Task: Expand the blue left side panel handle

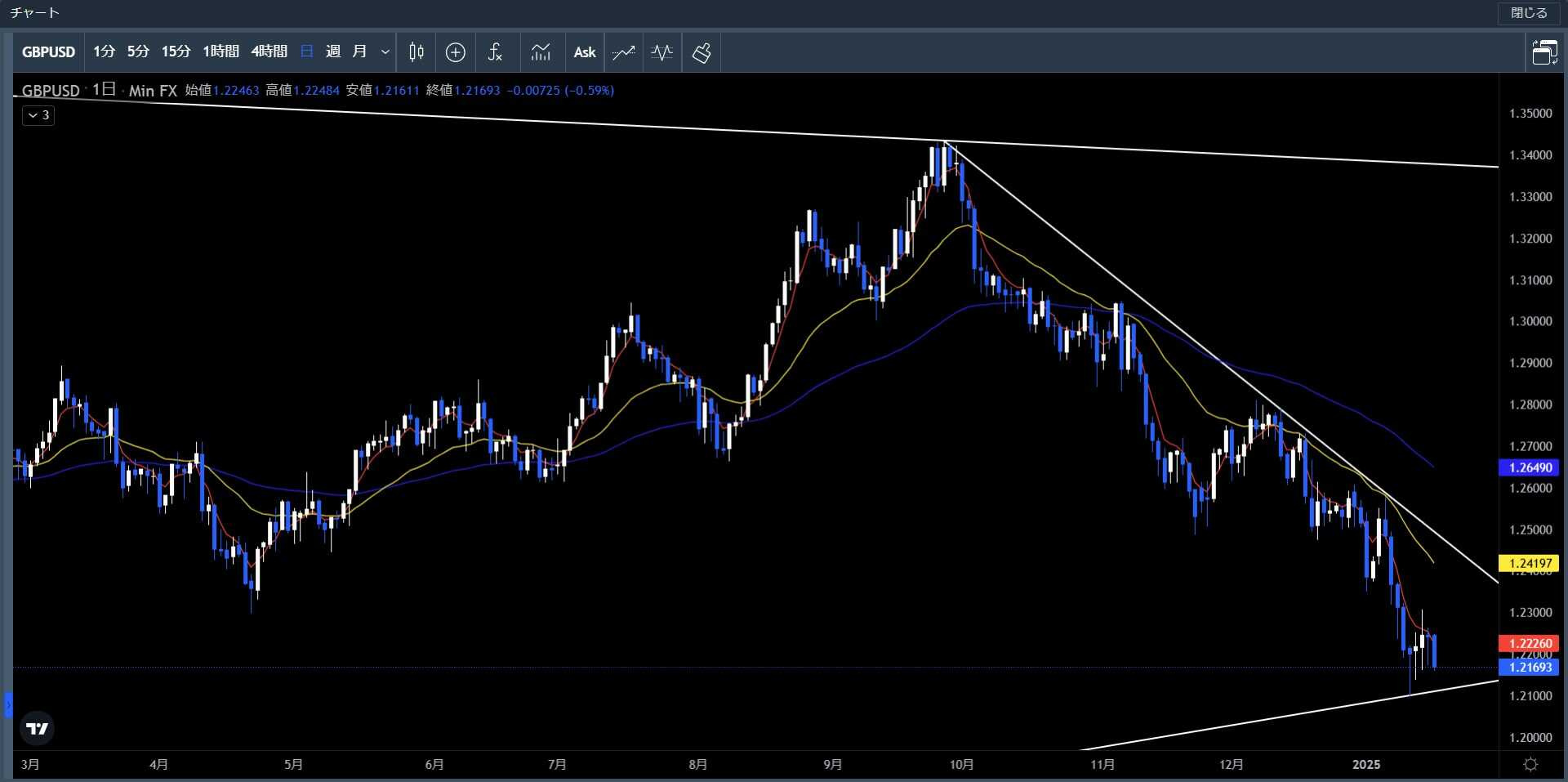Action: coord(8,704)
